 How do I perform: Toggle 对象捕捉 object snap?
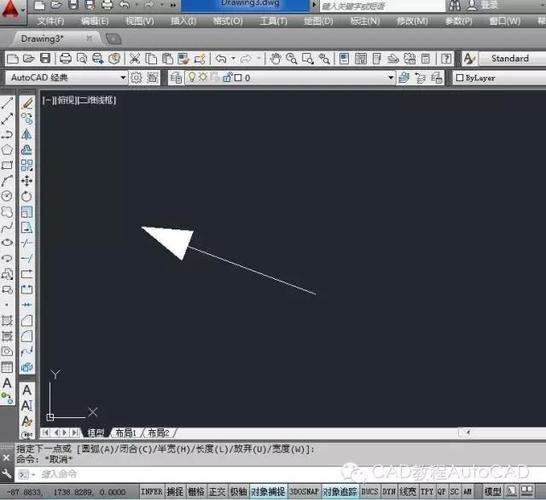point(268,492)
